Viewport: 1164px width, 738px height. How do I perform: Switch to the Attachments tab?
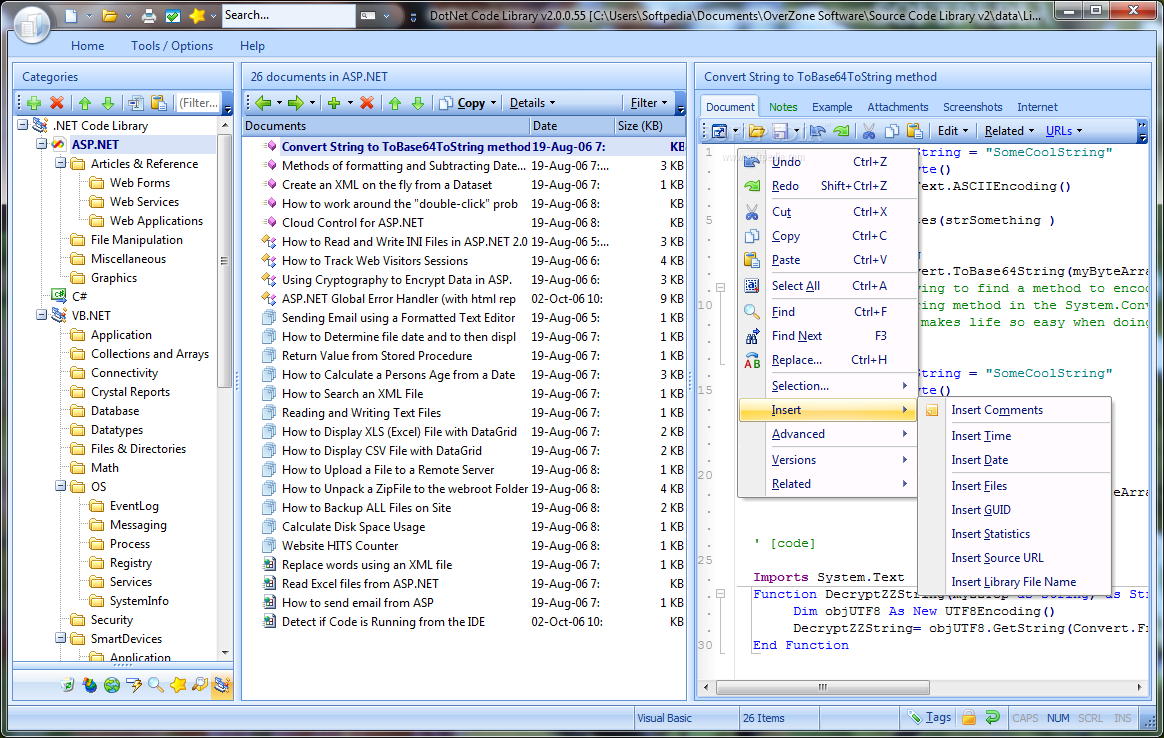(897, 107)
